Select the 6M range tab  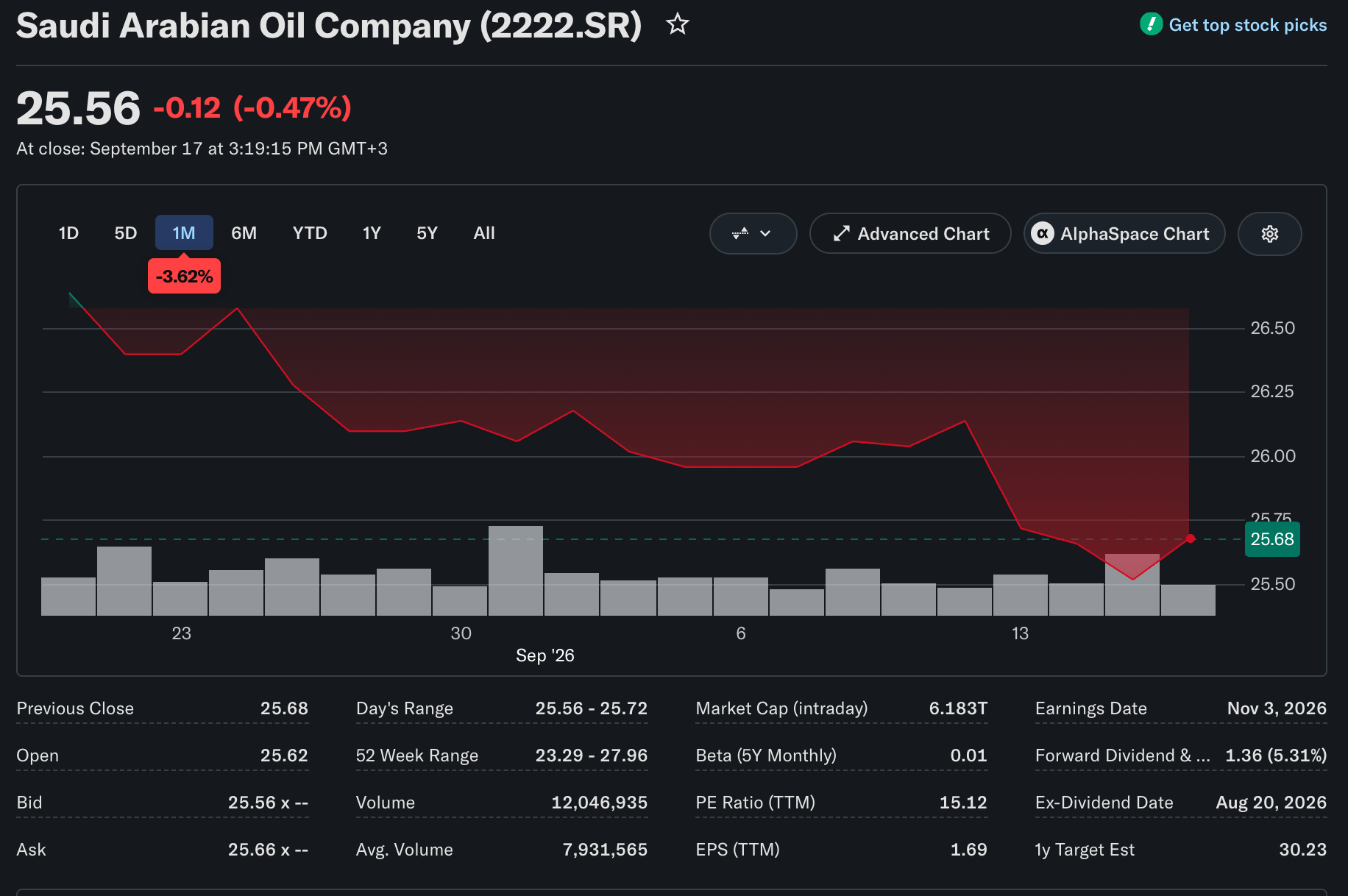244,233
